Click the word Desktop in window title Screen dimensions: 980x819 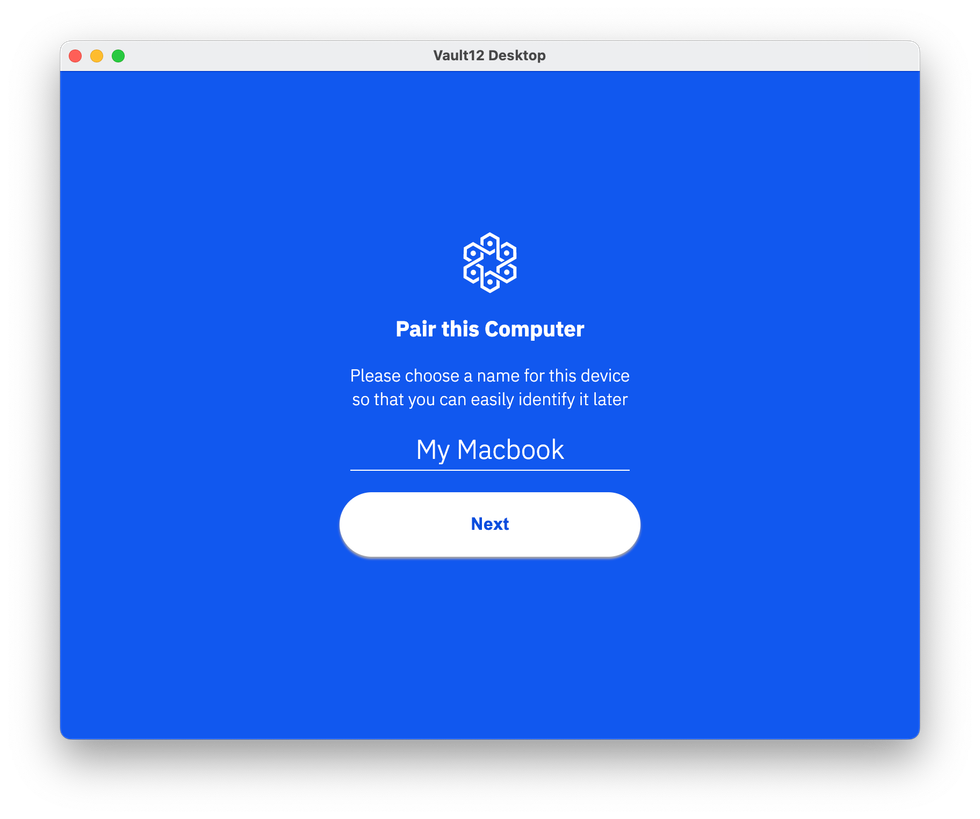coord(517,56)
